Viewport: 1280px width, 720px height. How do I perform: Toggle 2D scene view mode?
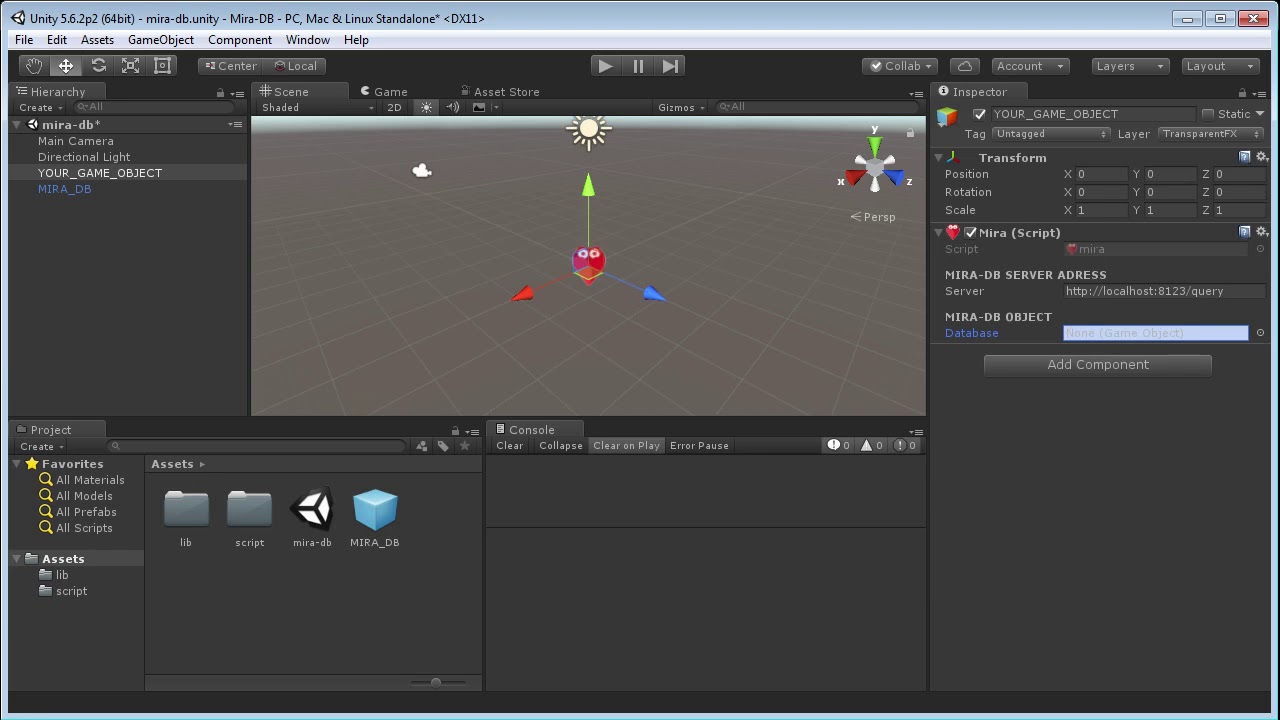394,107
